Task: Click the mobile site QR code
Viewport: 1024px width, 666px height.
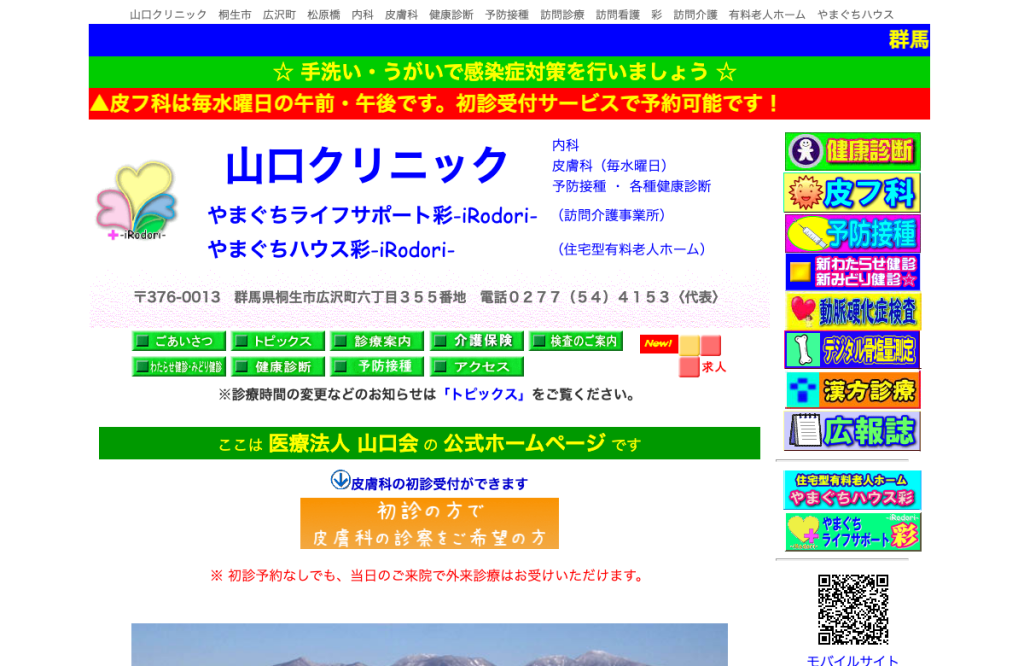Action: pyautogui.click(x=853, y=609)
